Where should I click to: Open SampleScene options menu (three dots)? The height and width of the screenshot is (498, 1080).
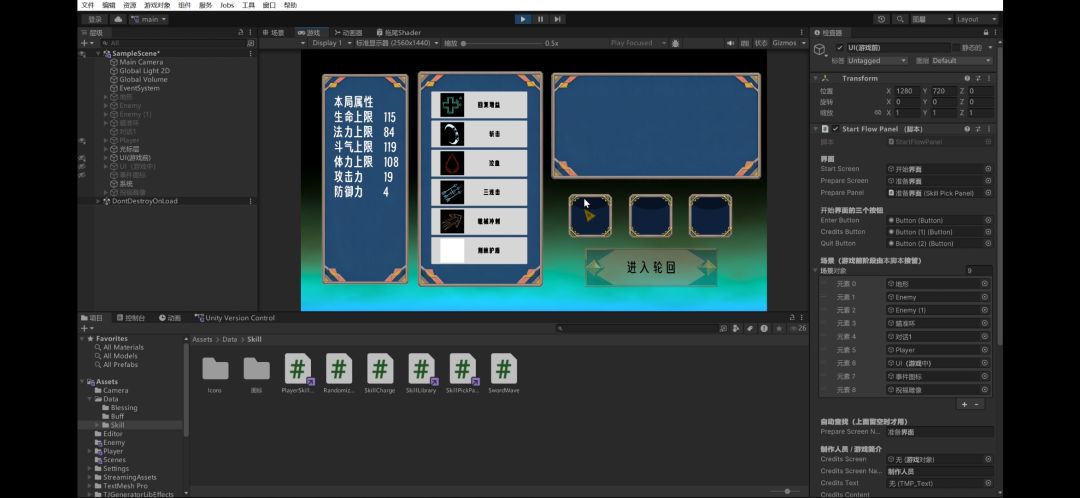(250, 53)
